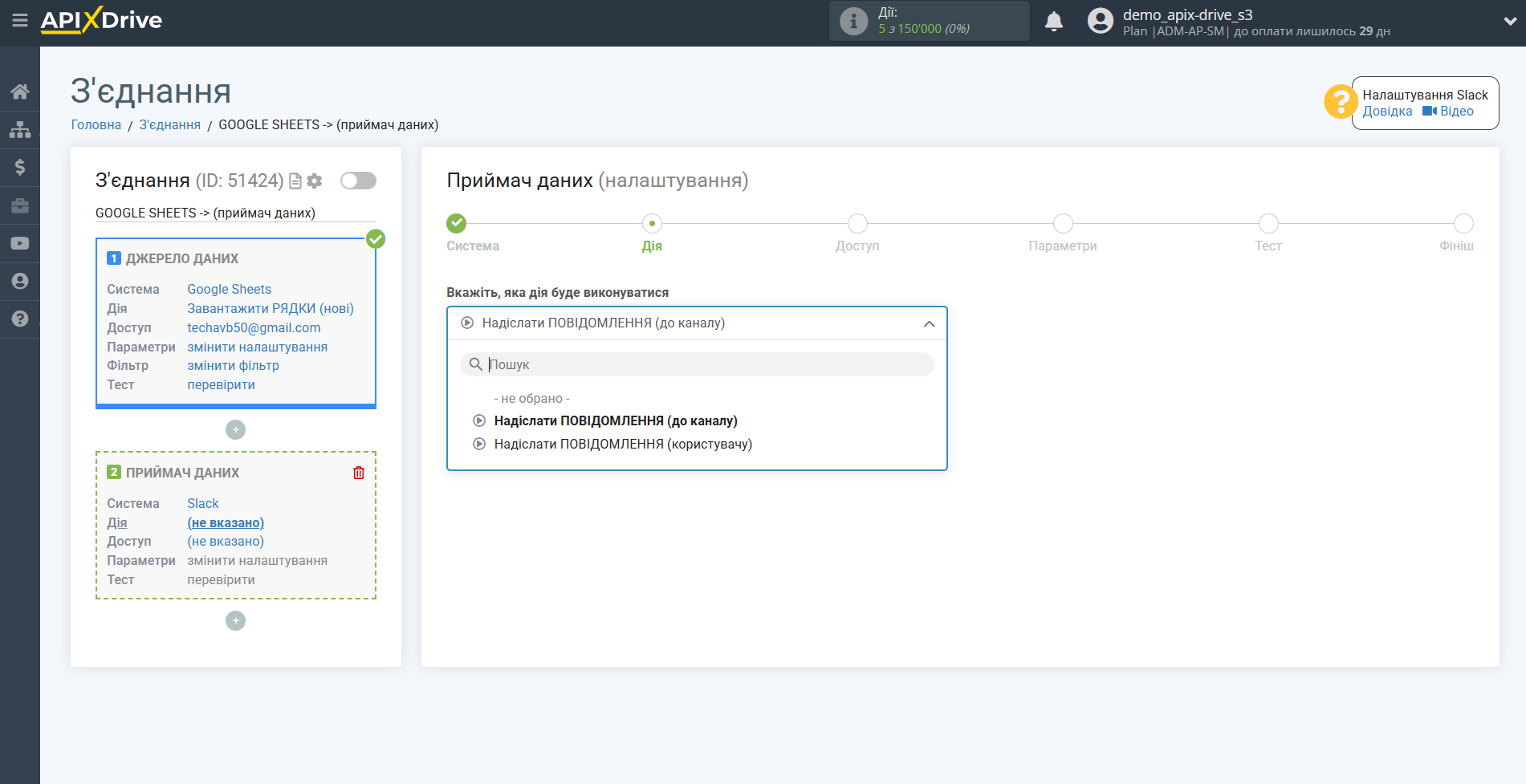Open the З'єднання breadcrumb link
1526x784 pixels.
pyautogui.click(x=170, y=125)
